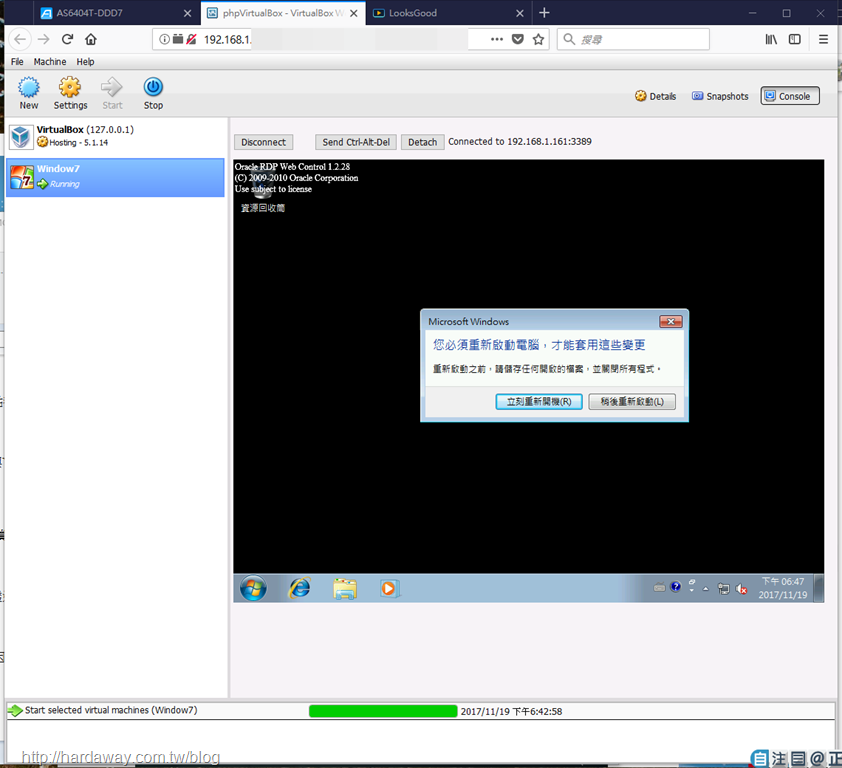Image resolution: width=842 pixels, height=768 pixels.
Task: Reload the current page
Action: tap(67, 39)
